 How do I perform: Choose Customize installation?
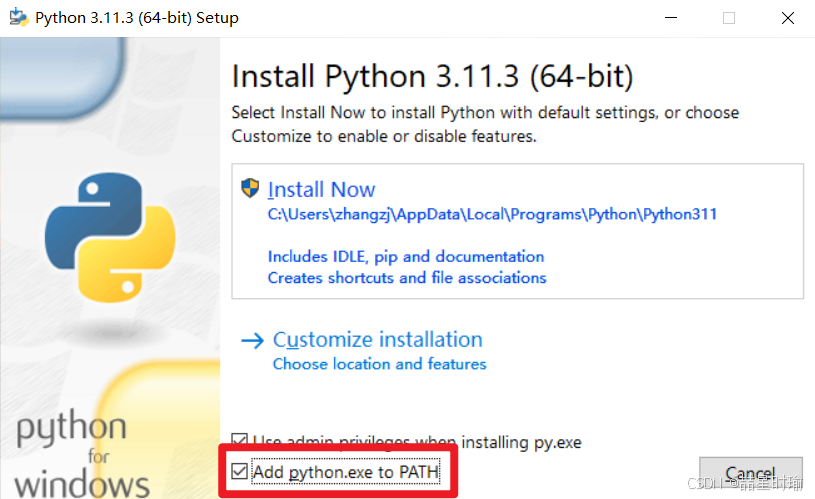pyautogui.click(x=377, y=339)
